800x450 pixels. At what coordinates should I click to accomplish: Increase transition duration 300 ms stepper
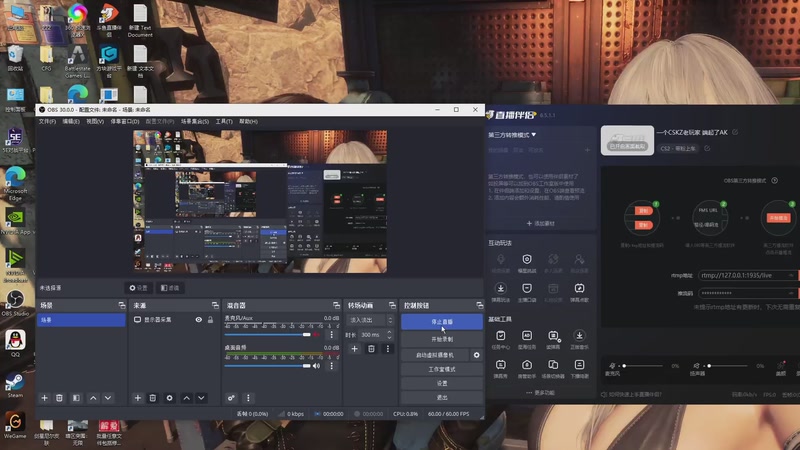pyautogui.click(x=389, y=332)
